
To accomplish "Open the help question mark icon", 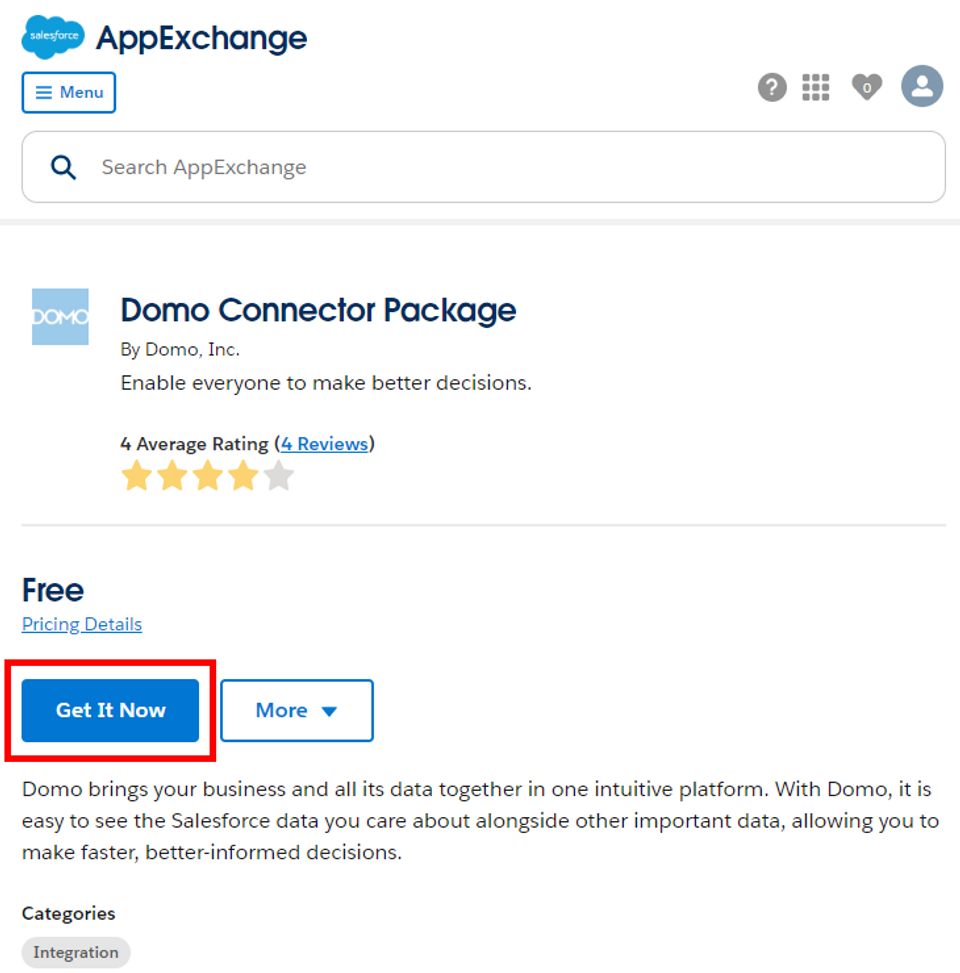I will 772,87.
